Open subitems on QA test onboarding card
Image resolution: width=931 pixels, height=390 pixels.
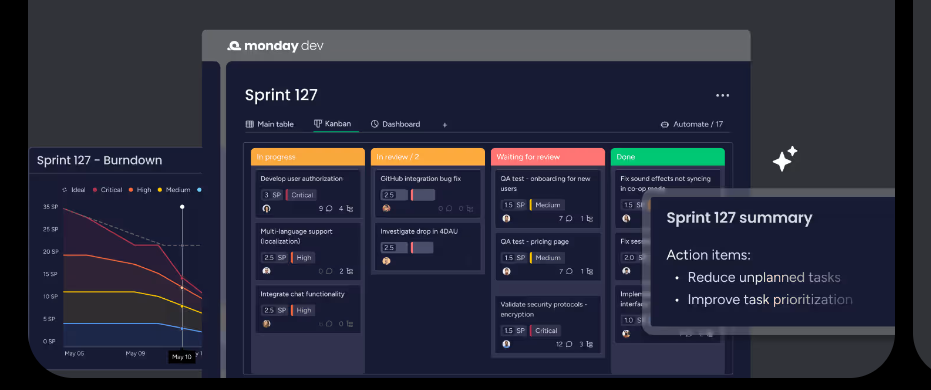point(590,218)
